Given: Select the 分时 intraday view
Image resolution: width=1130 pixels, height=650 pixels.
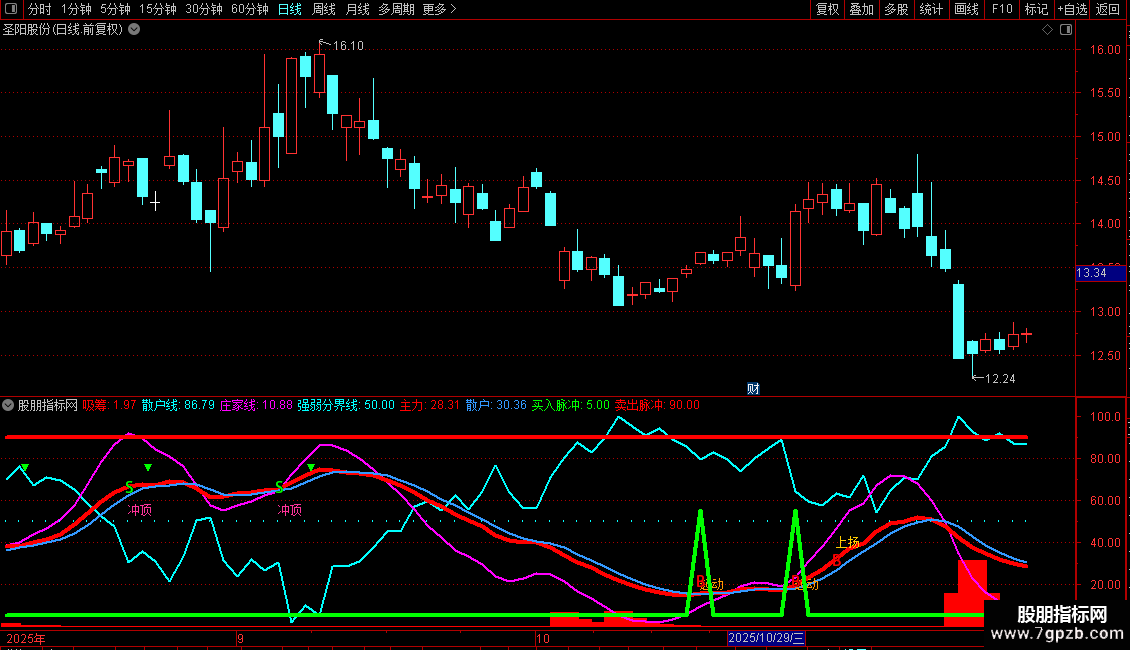Looking at the screenshot, I should (39, 9).
